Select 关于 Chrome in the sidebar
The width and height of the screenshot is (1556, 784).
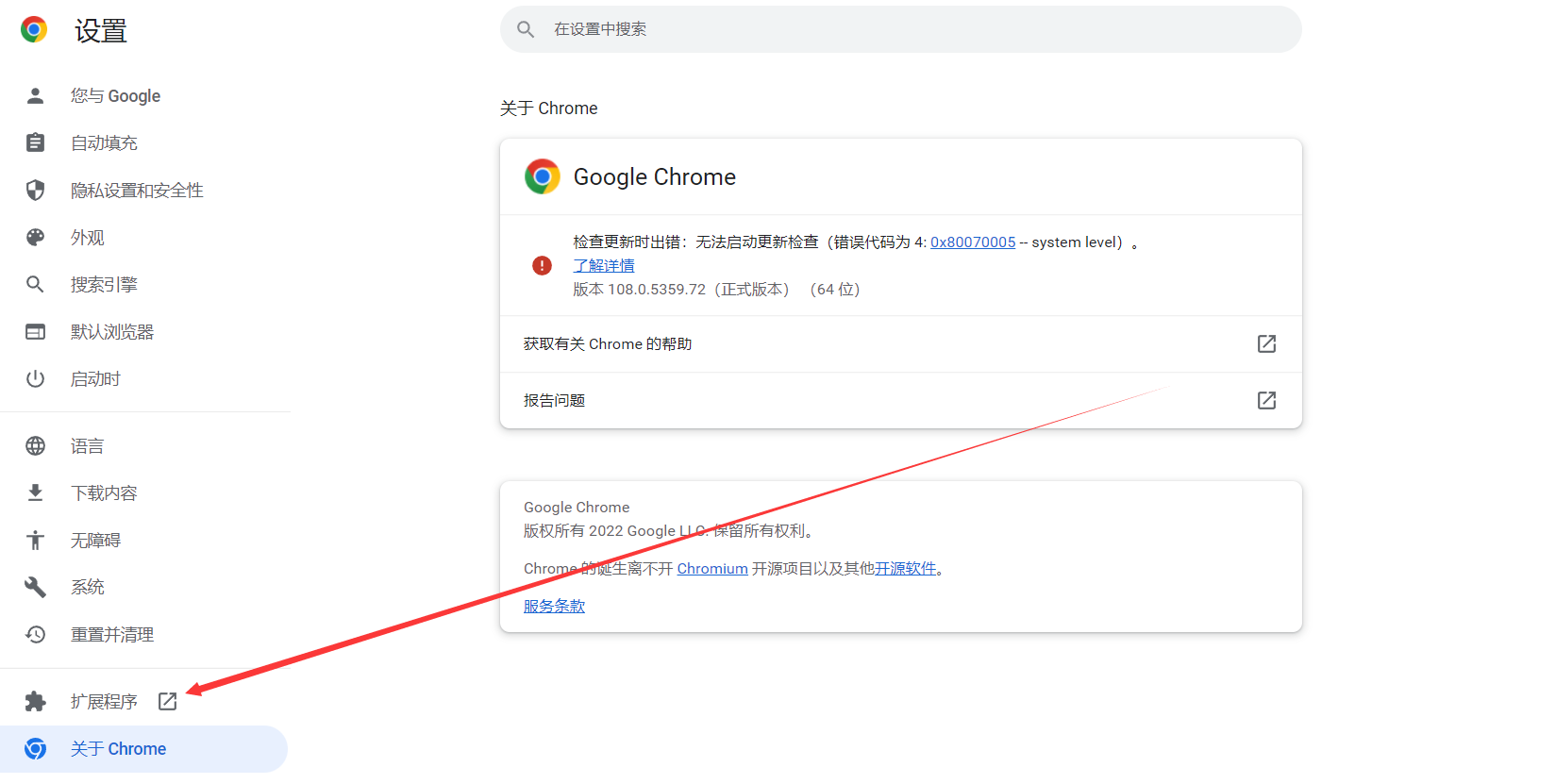click(143, 748)
